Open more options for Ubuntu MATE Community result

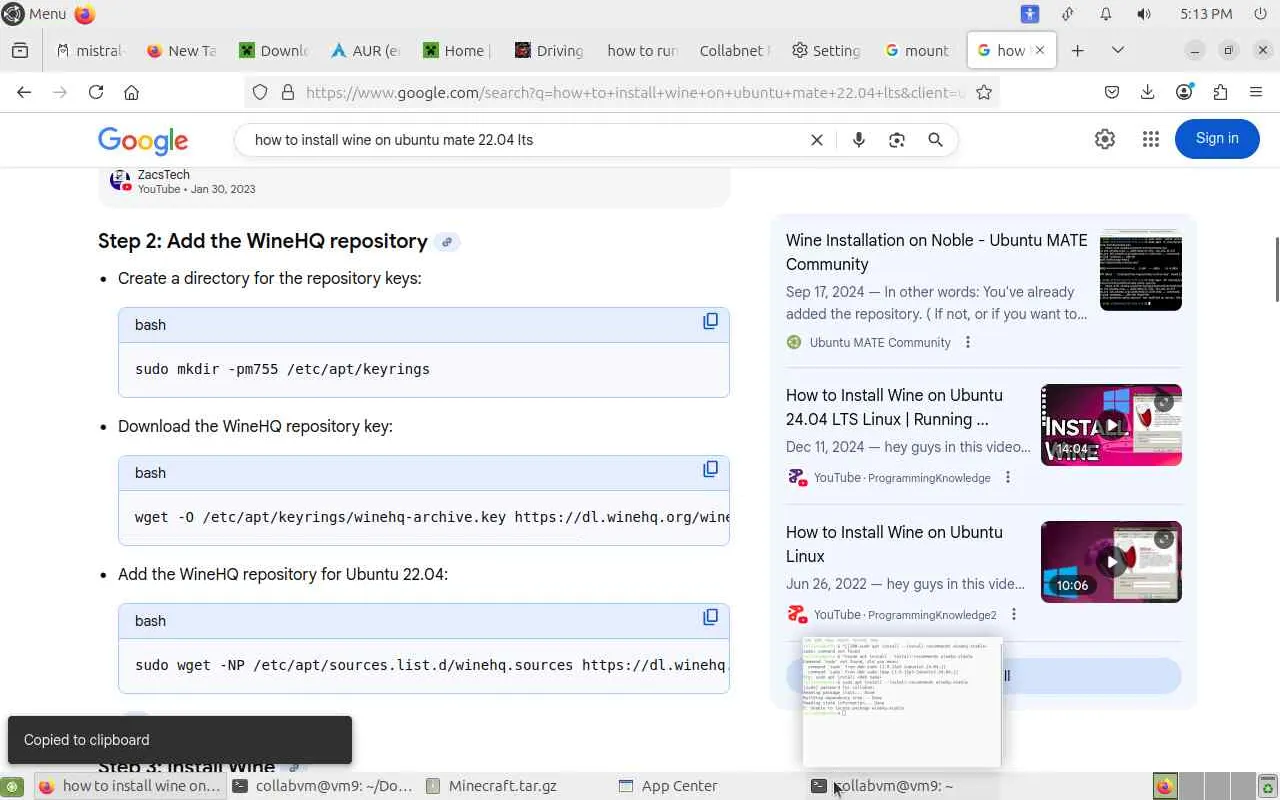(967, 342)
